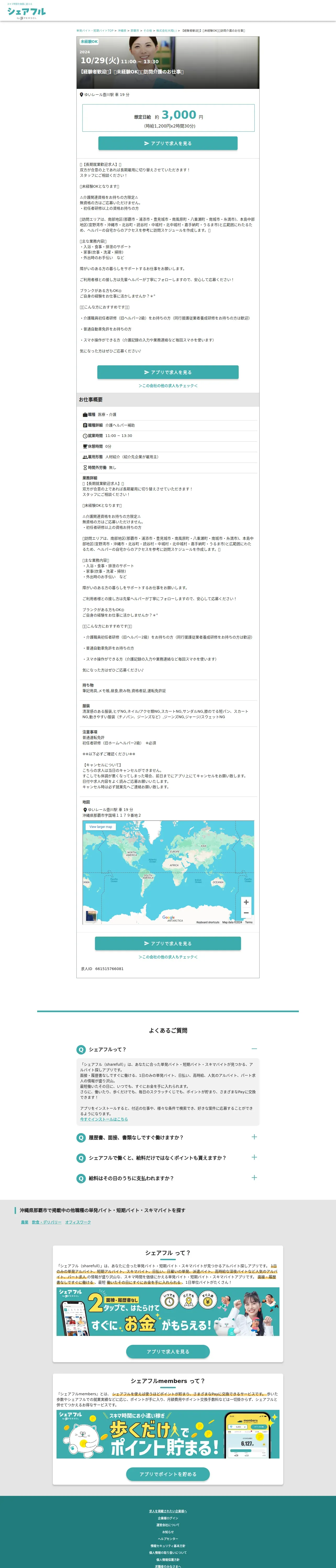Click the Google logo on the map
The width and height of the screenshot is (336, 1568).
(168, 917)
